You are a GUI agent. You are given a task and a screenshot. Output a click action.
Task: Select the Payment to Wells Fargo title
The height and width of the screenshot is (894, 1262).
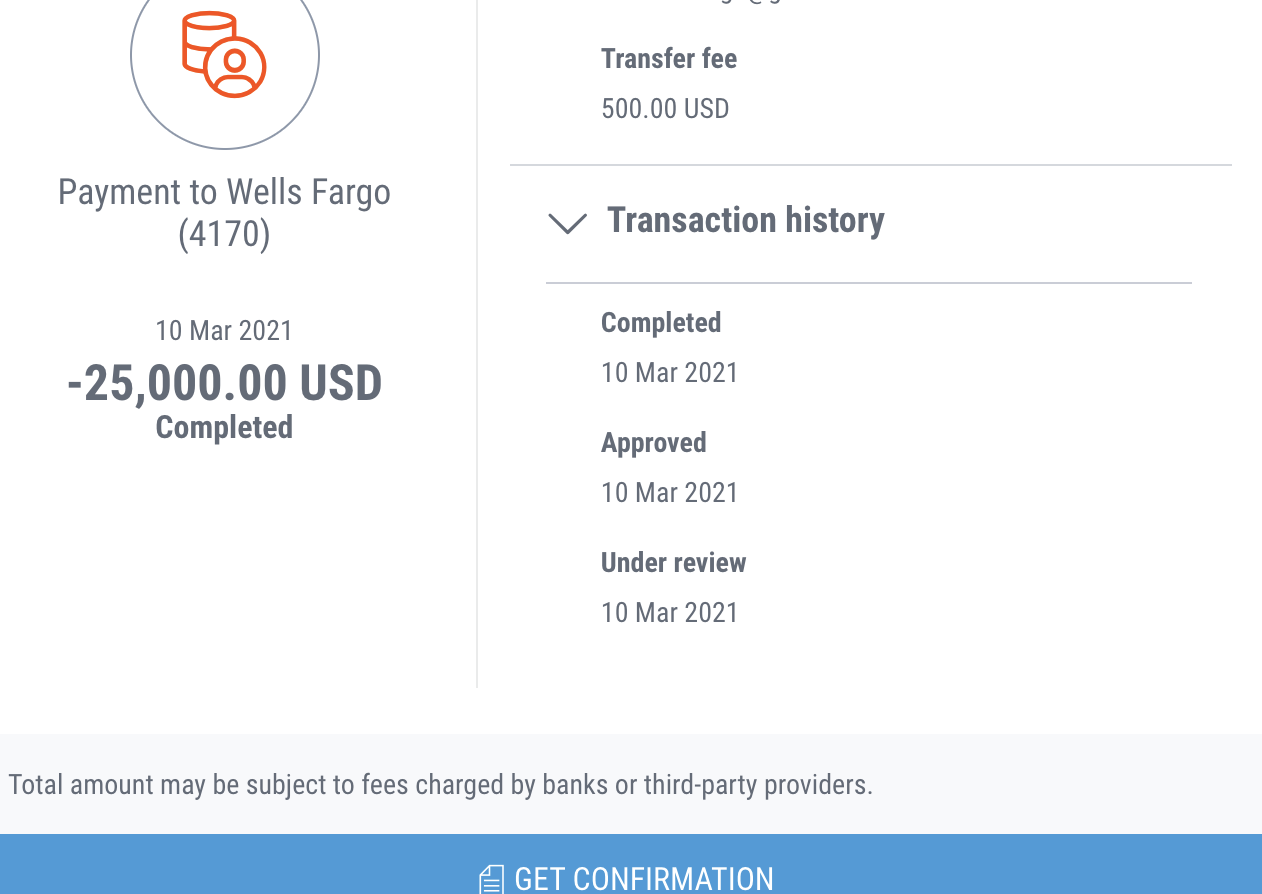[224, 192]
